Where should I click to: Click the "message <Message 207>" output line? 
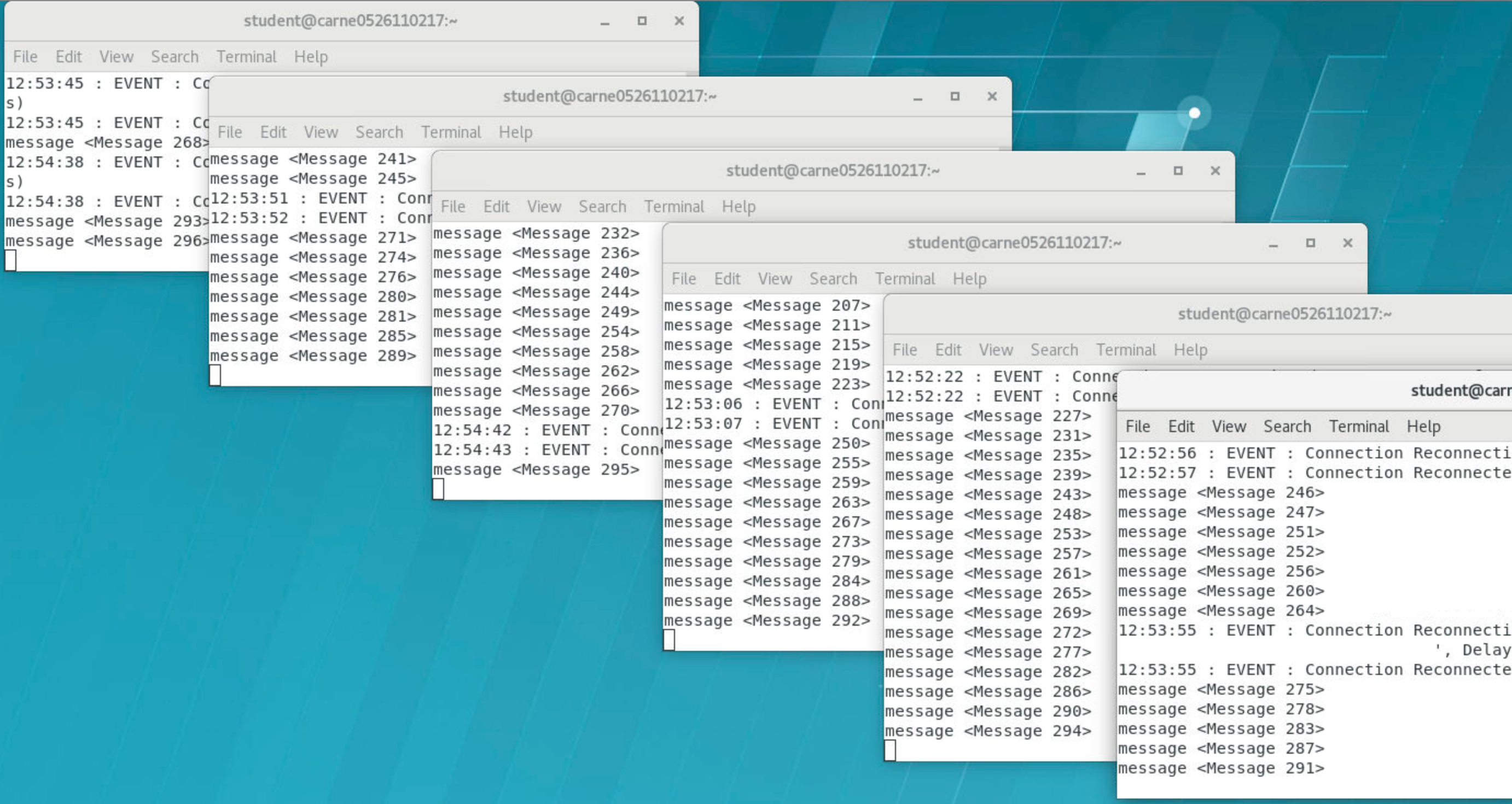click(x=767, y=306)
